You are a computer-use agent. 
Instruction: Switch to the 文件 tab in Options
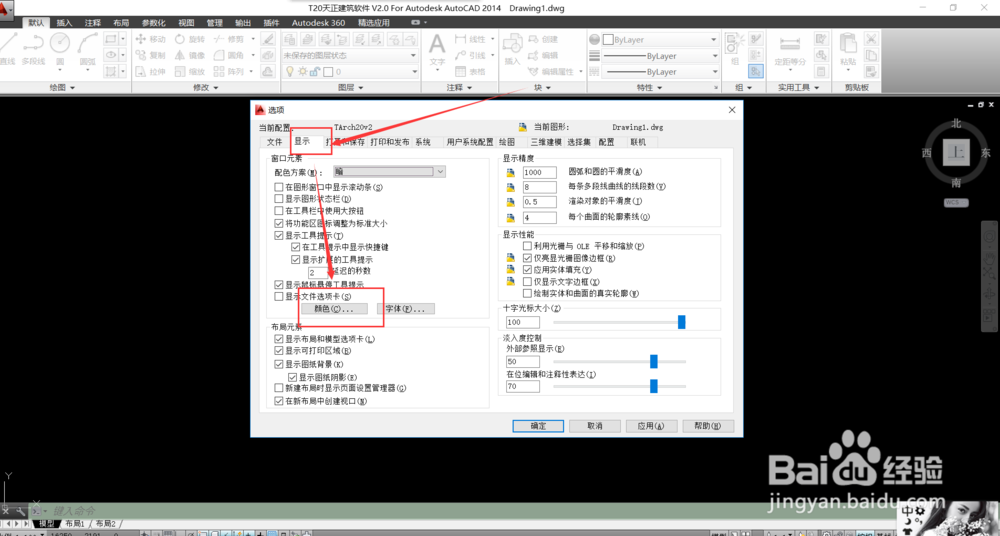pos(274,142)
